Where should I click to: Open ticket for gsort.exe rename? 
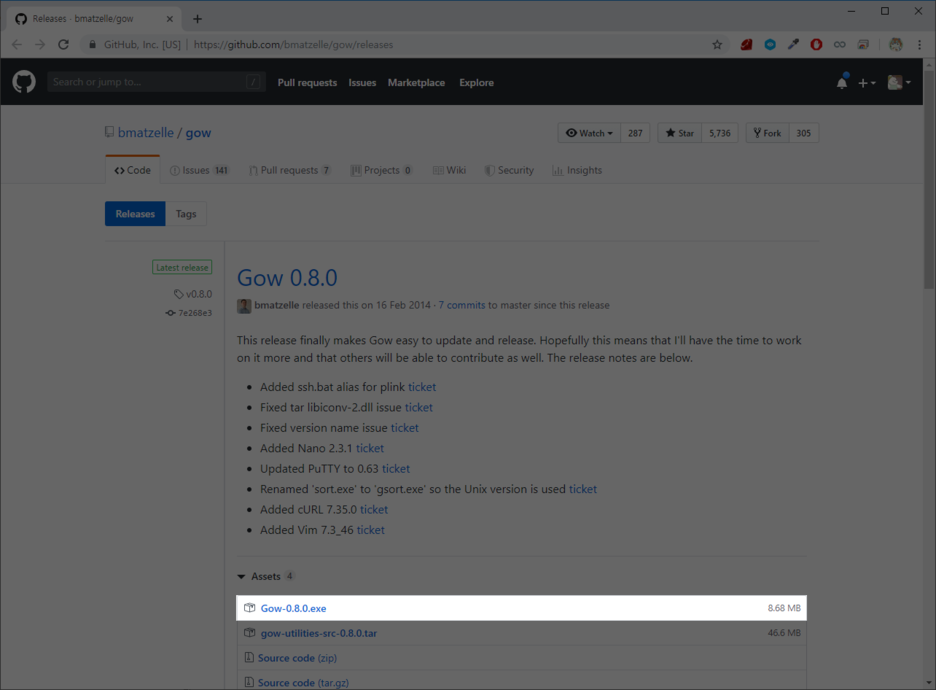click(x=583, y=489)
